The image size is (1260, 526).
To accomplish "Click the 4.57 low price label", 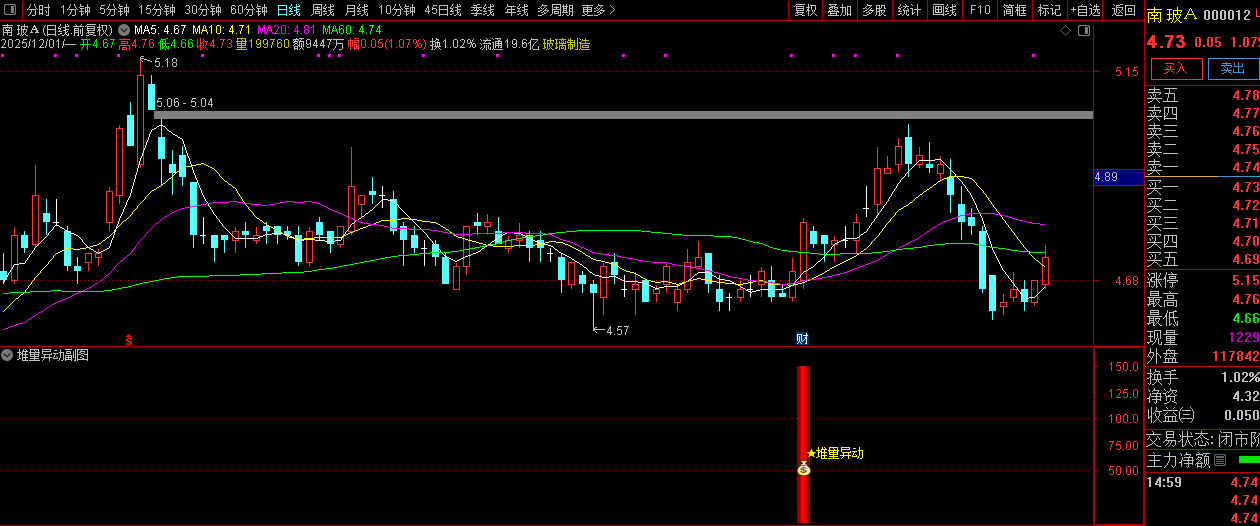I will (619, 330).
